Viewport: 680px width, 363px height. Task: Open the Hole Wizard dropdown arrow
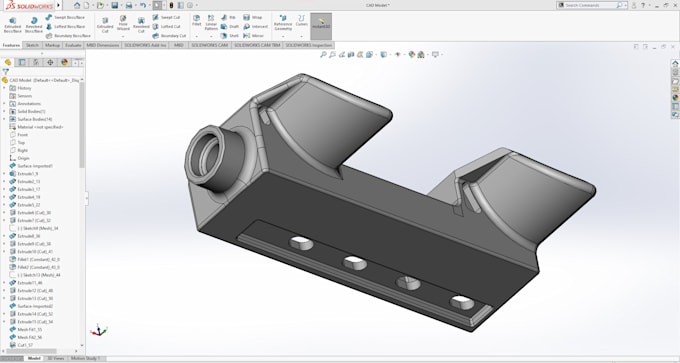[123, 36]
